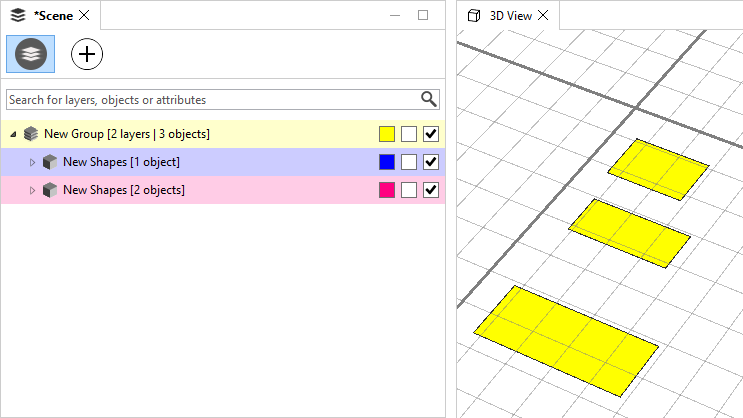Image resolution: width=743 pixels, height=418 pixels.
Task: Close the Scene tab
Action: pyautogui.click(x=84, y=15)
